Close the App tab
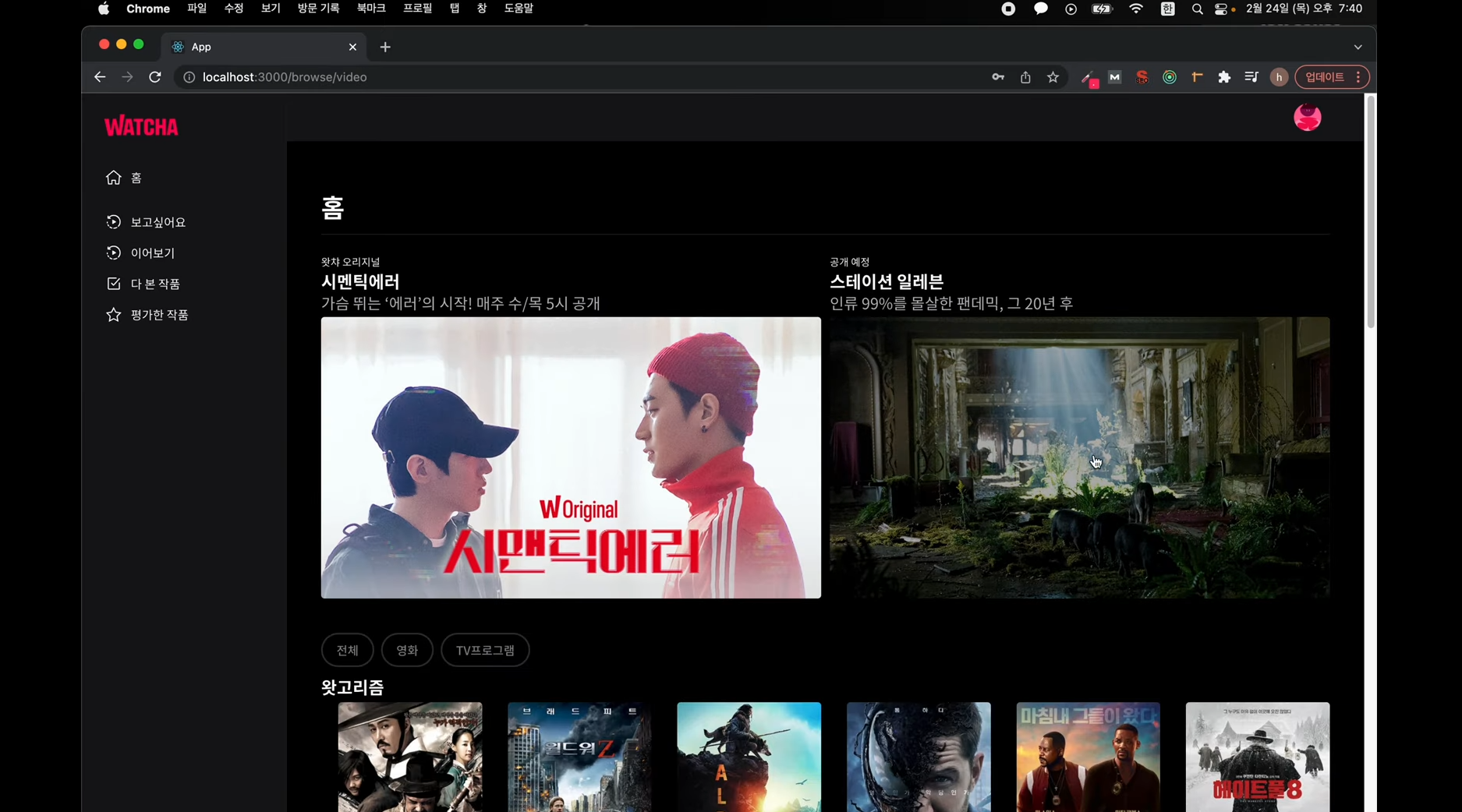Image resolution: width=1462 pixels, height=812 pixels. click(352, 47)
